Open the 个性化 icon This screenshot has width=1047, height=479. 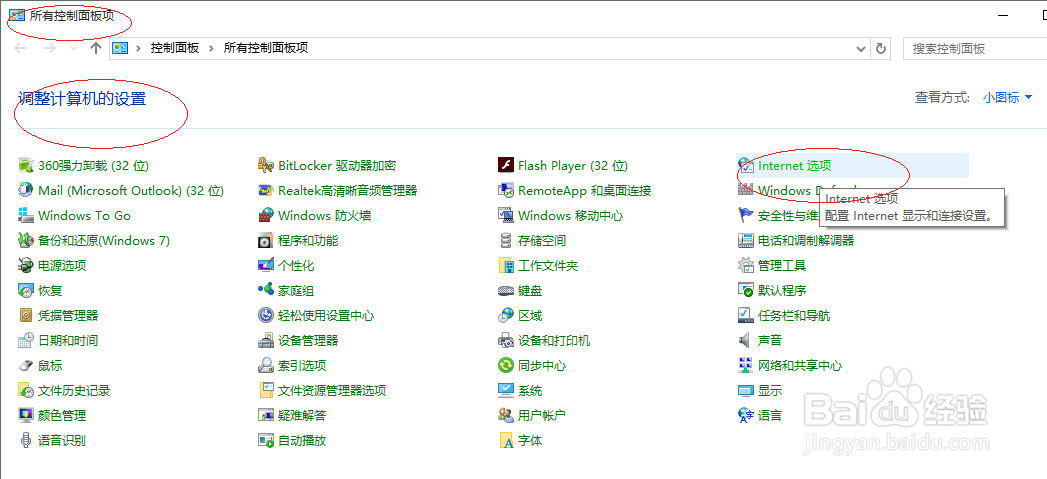pyautogui.click(x=266, y=265)
